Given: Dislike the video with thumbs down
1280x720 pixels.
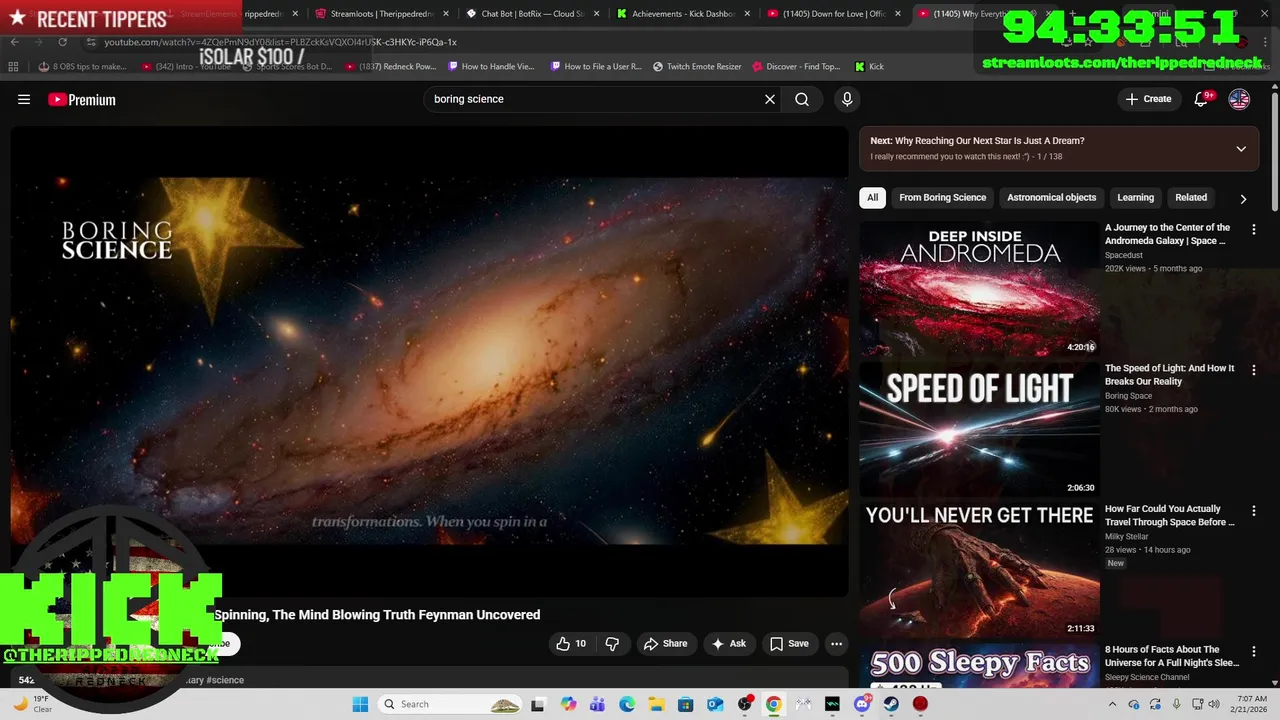Looking at the screenshot, I should pos(613,644).
